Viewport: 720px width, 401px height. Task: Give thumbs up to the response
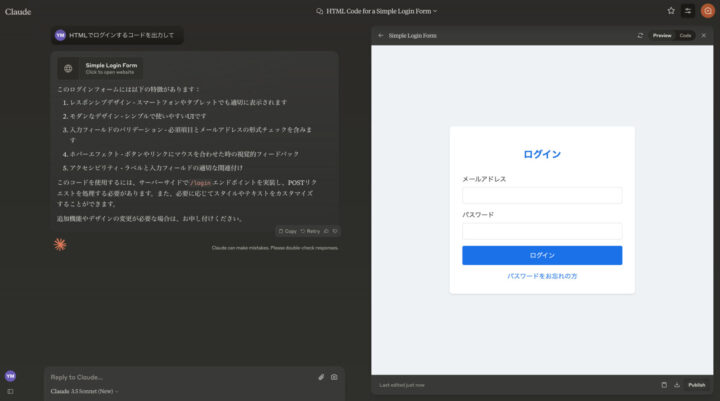[x=324, y=230]
